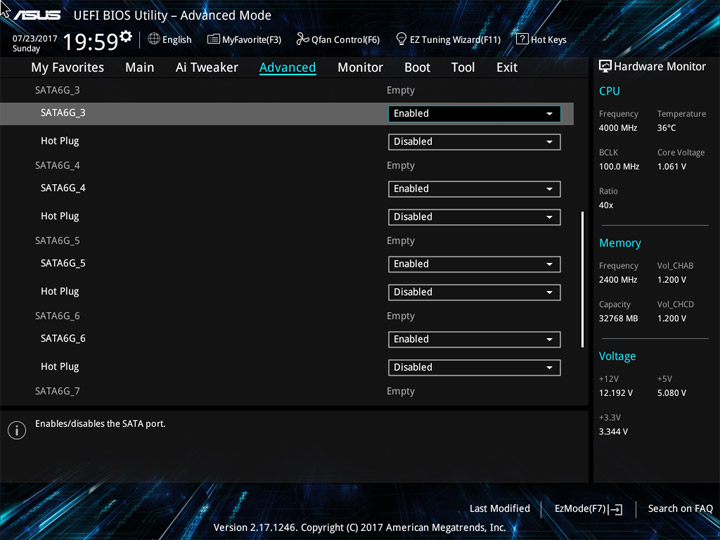Click the globe icon for English language

tap(154, 39)
